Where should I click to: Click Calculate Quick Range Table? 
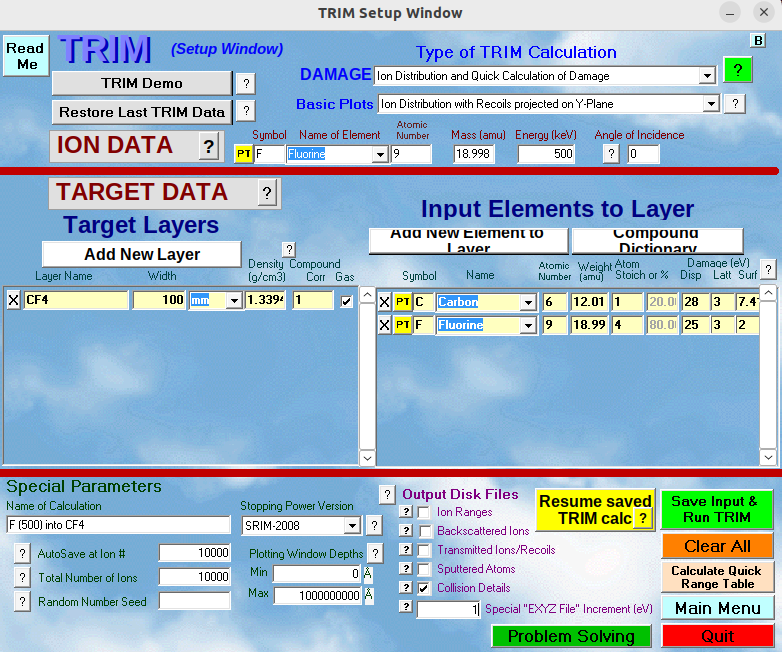(717, 577)
